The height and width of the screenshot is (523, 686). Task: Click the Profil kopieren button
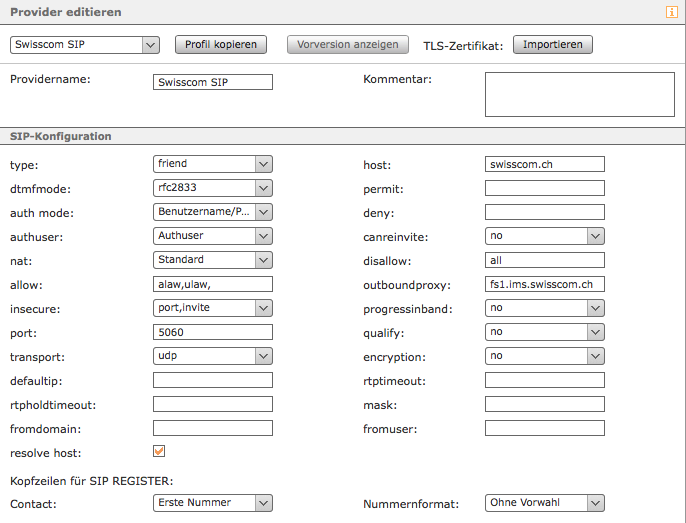(221, 44)
